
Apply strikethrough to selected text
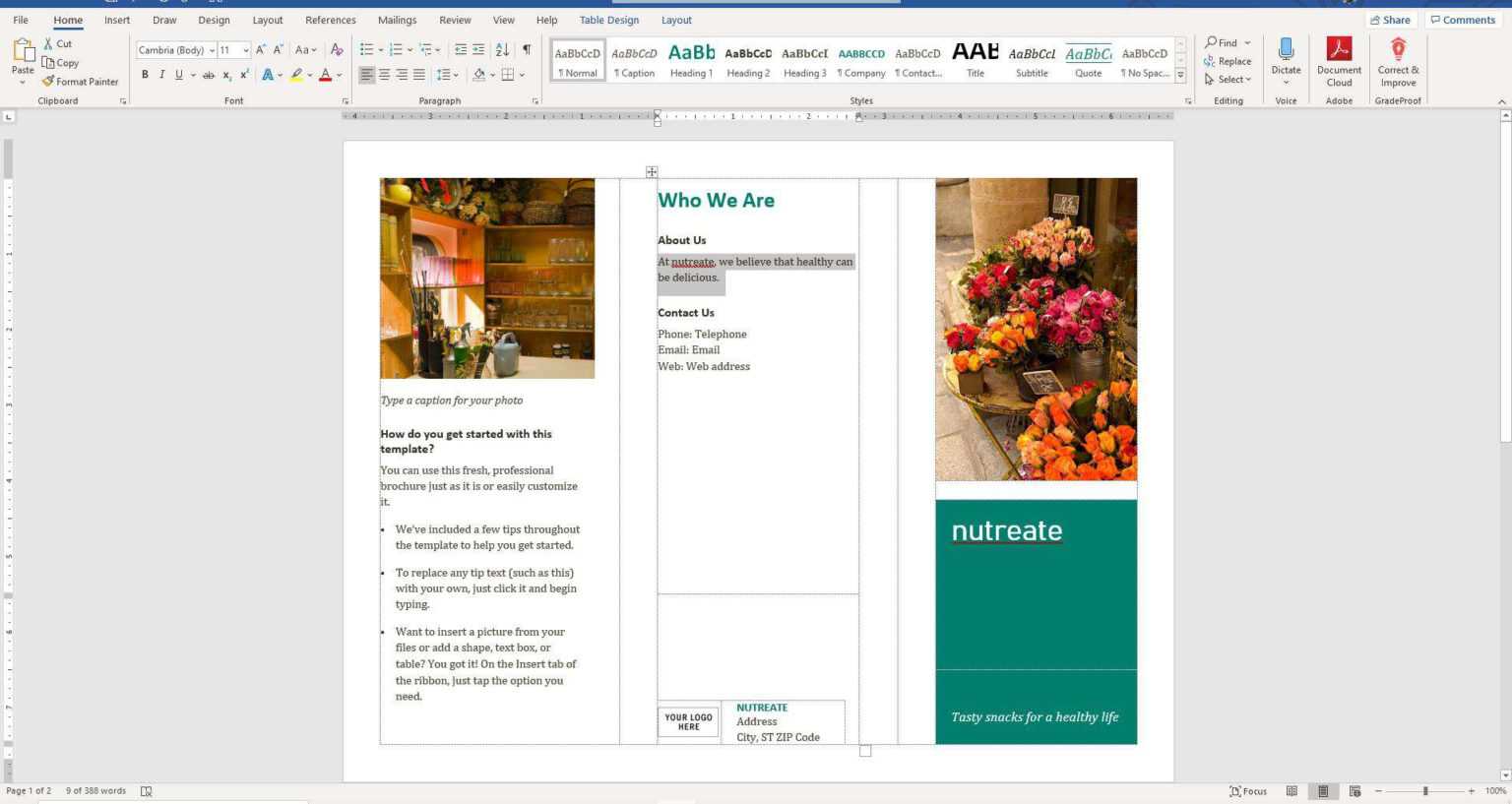click(x=210, y=74)
